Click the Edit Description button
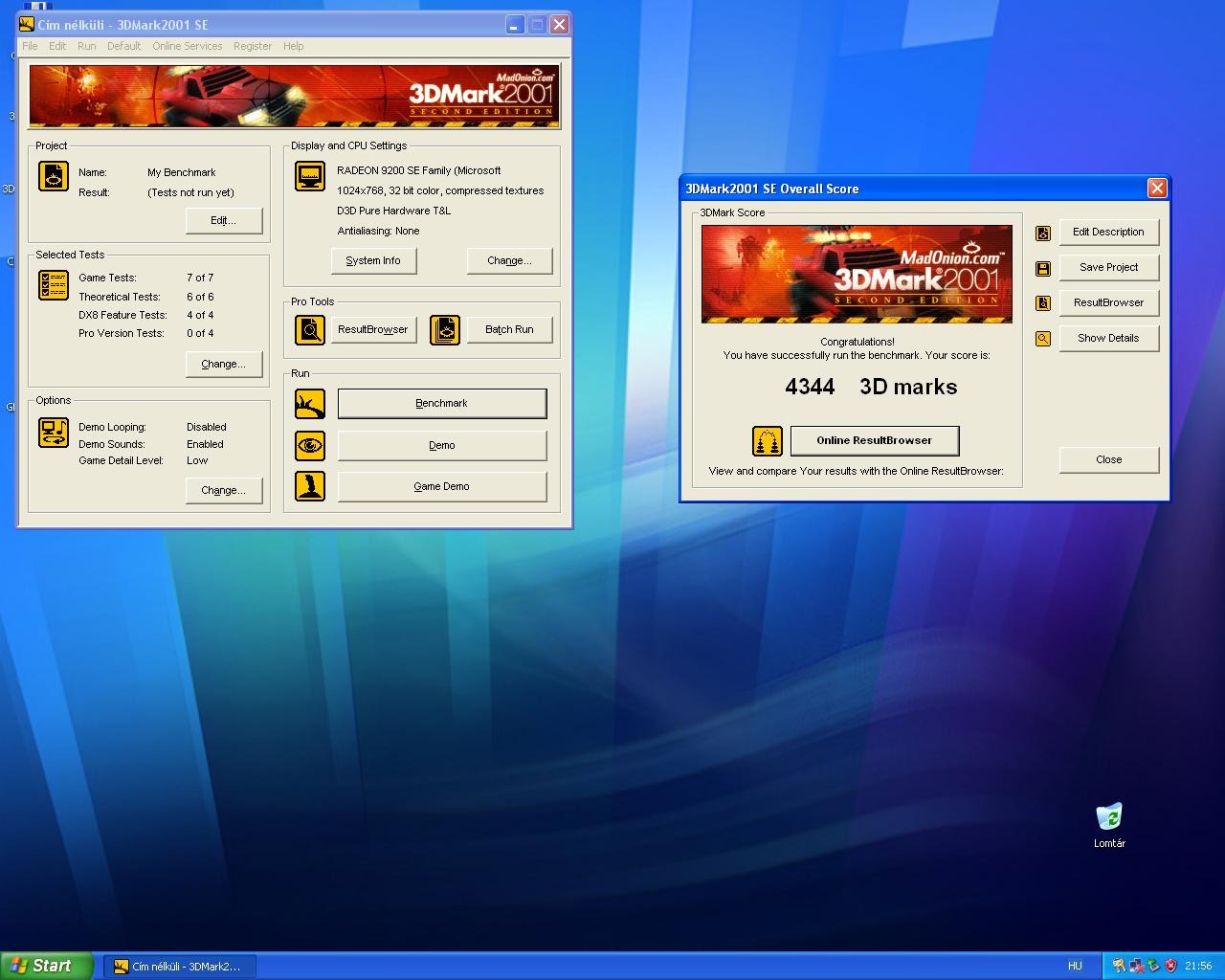 [1109, 232]
